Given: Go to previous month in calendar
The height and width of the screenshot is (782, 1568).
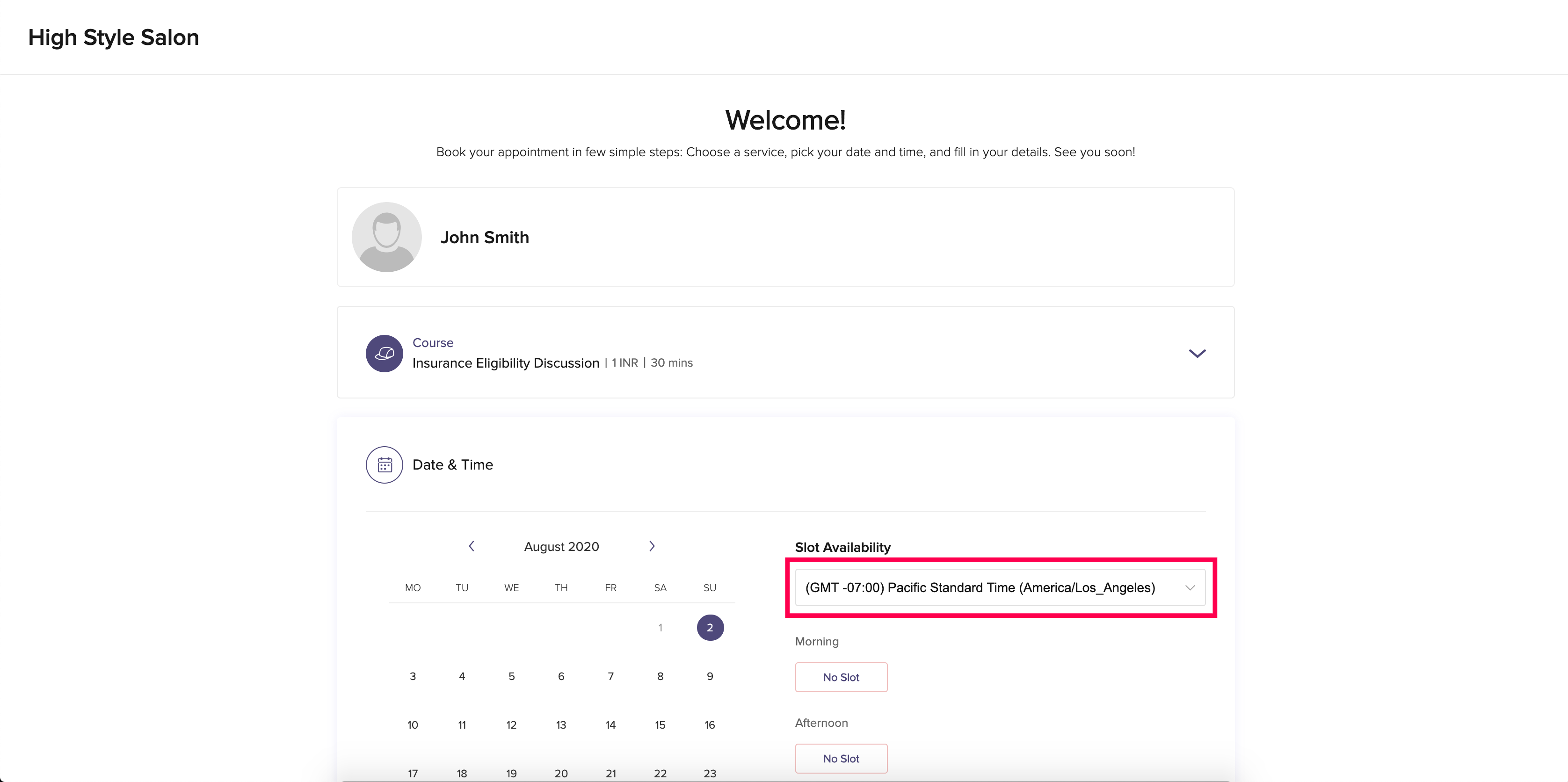Looking at the screenshot, I should 471,546.
